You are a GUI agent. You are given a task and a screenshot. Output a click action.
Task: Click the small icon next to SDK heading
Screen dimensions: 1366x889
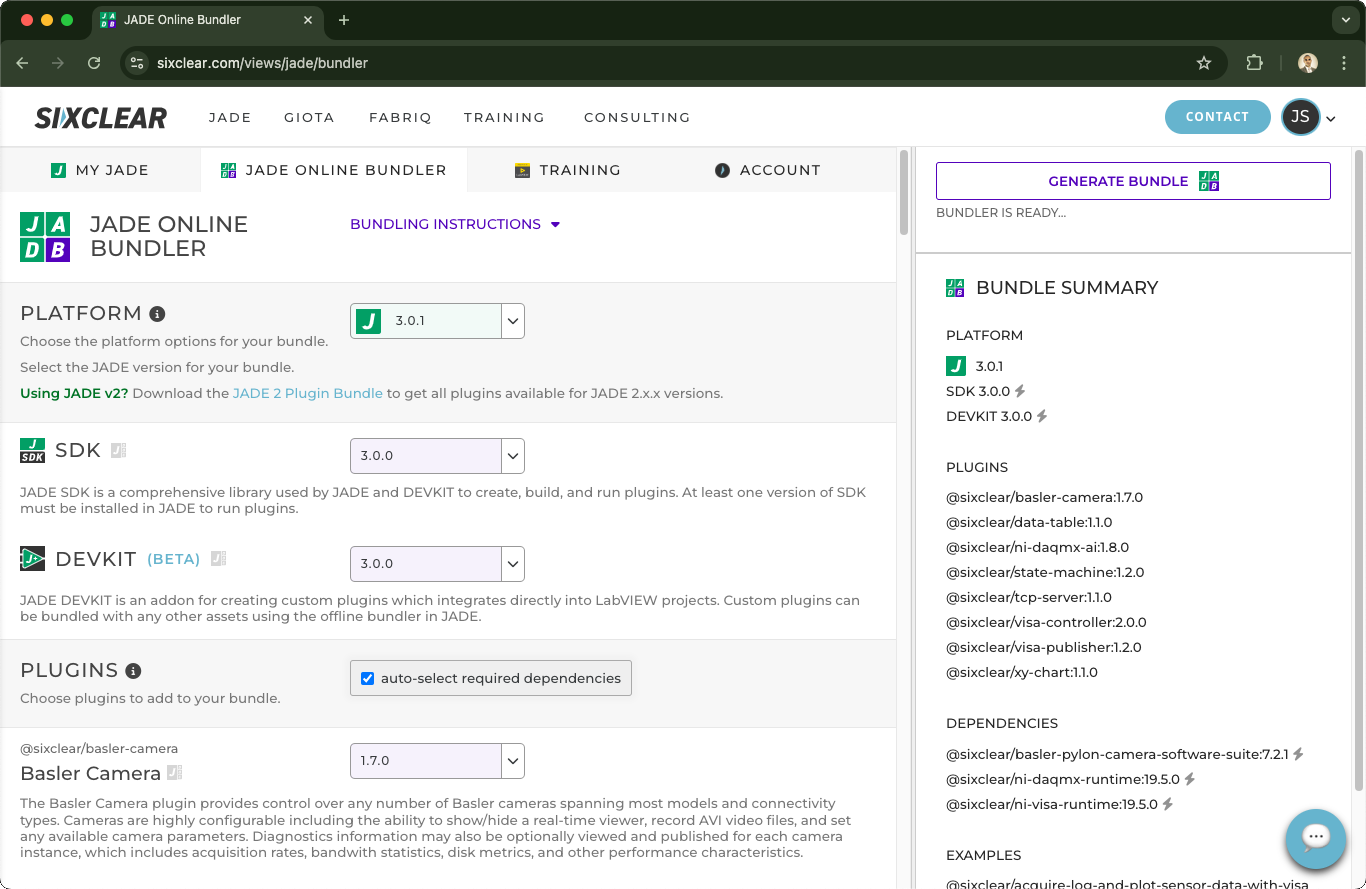(118, 451)
